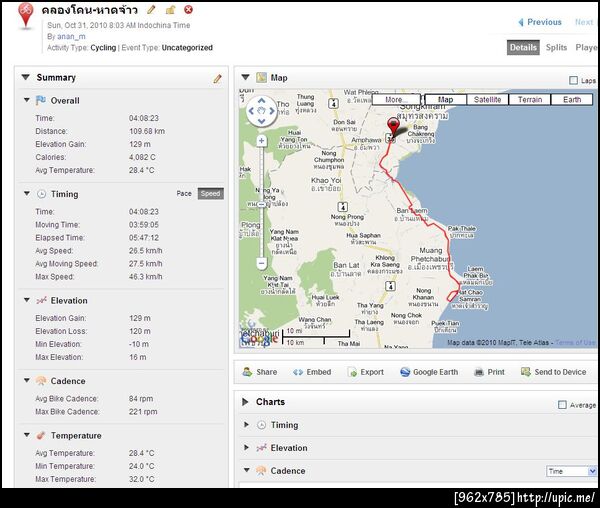The image size is (600, 508).
Task: Collapse the Temperature section
Action: tap(26, 435)
